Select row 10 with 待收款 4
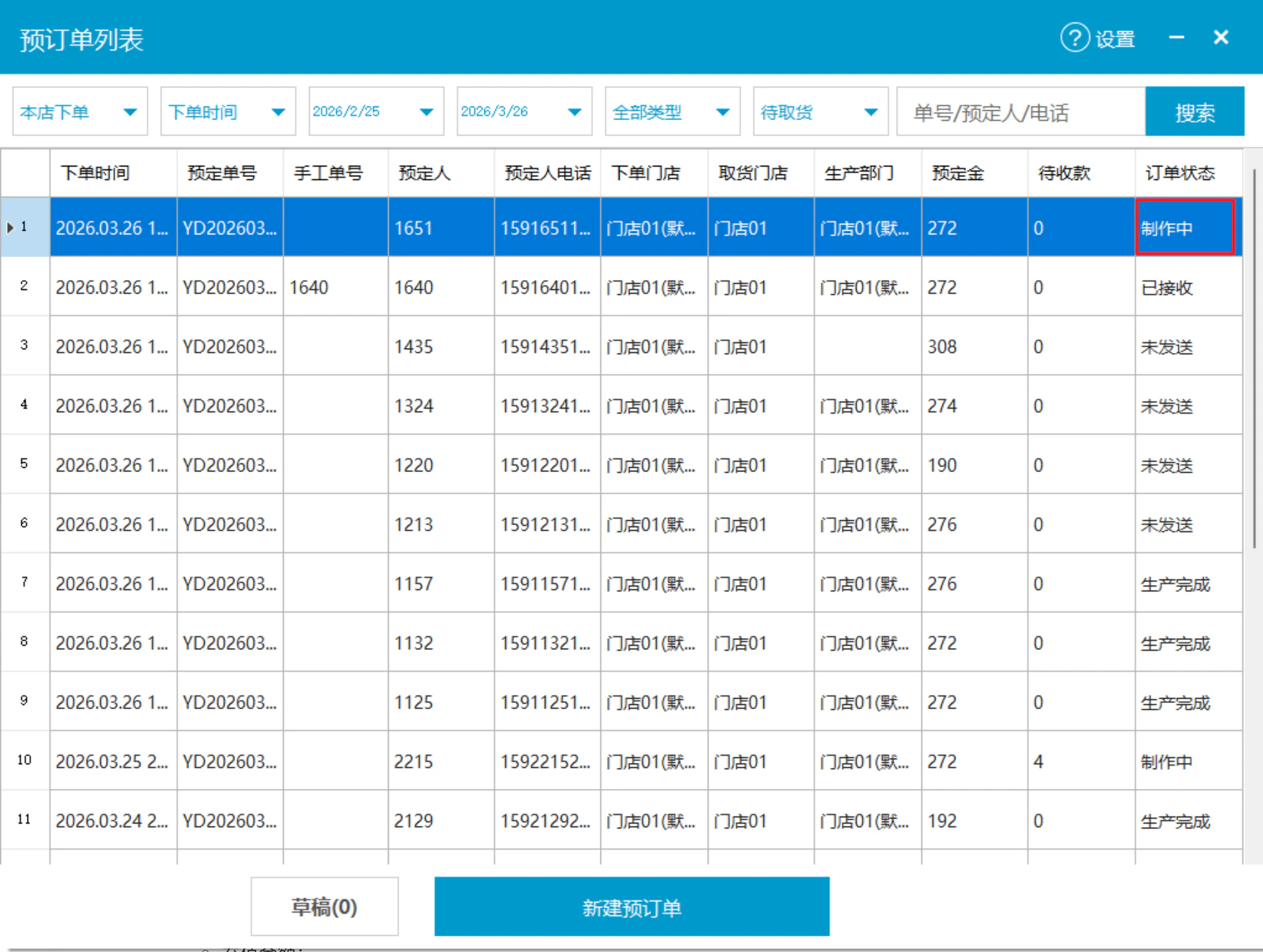The image size is (1263, 952). (x=621, y=761)
